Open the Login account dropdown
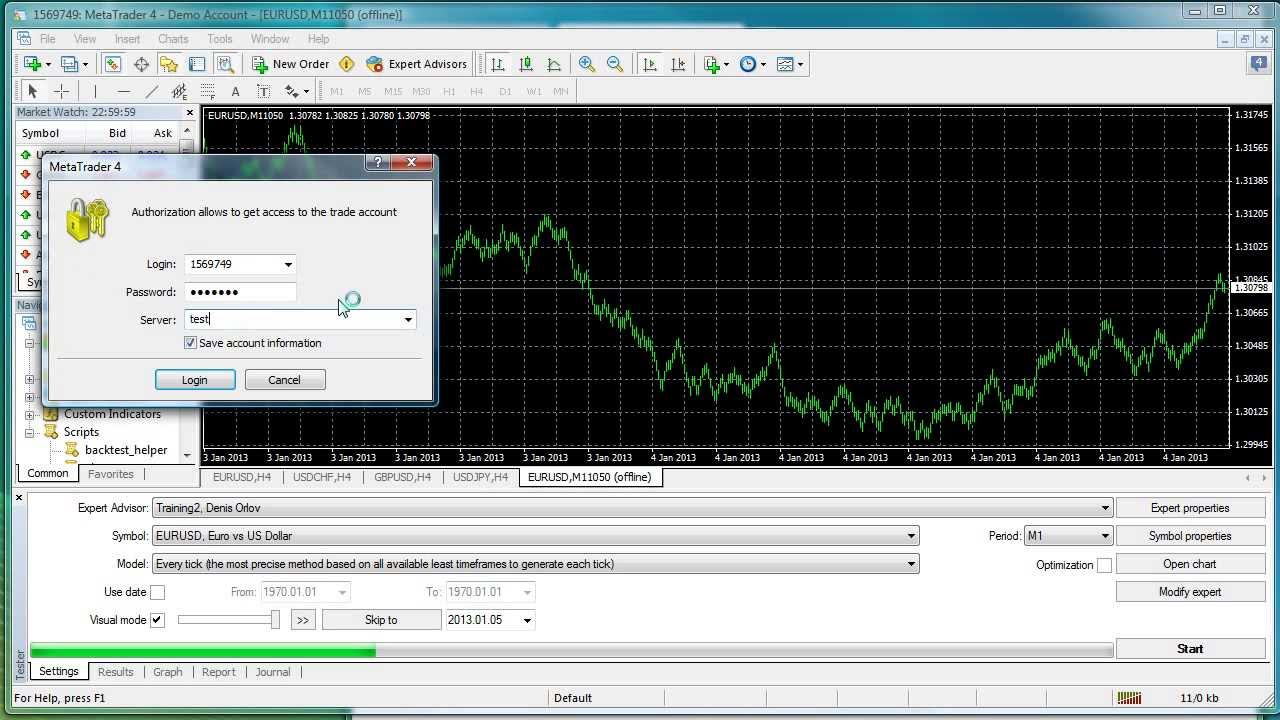The width and height of the screenshot is (1280, 720). 288,265
